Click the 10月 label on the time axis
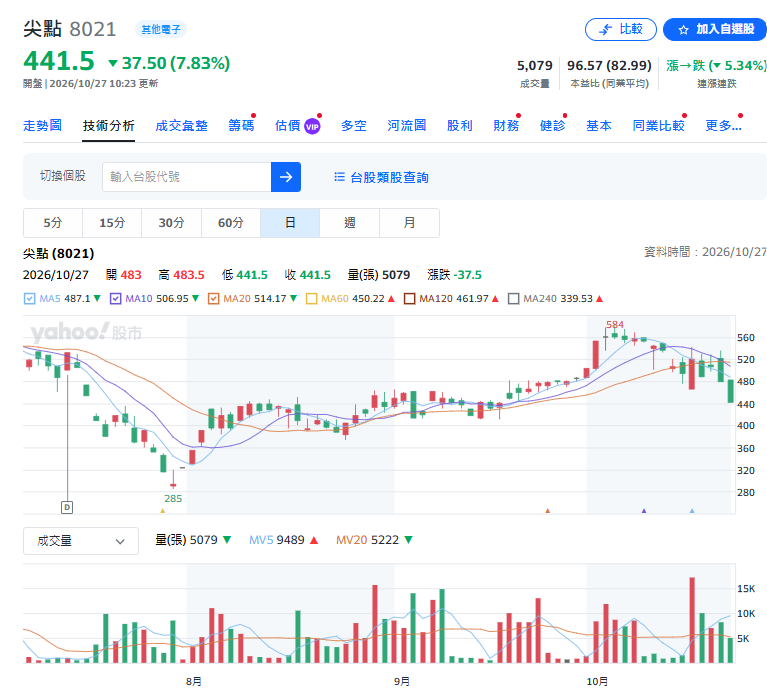Viewport: 767px width, 691px height. click(597, 681)
